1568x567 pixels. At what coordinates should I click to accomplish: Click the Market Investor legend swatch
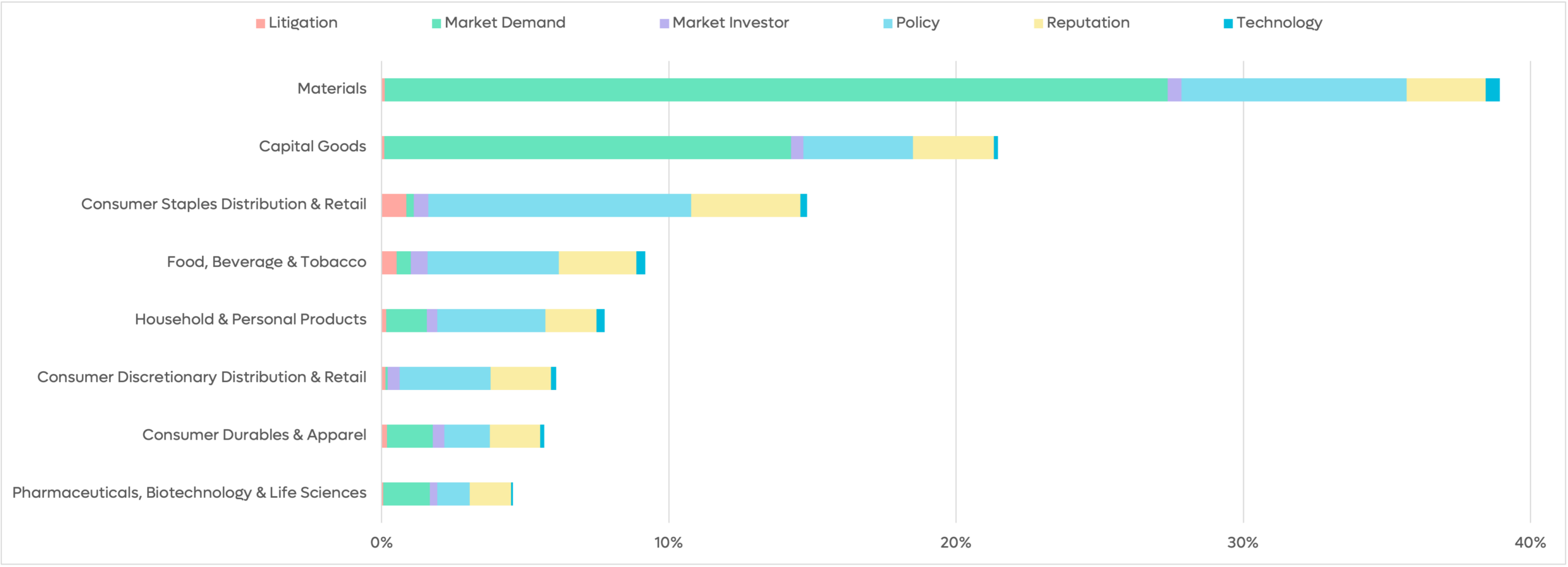tap(664, 24)
